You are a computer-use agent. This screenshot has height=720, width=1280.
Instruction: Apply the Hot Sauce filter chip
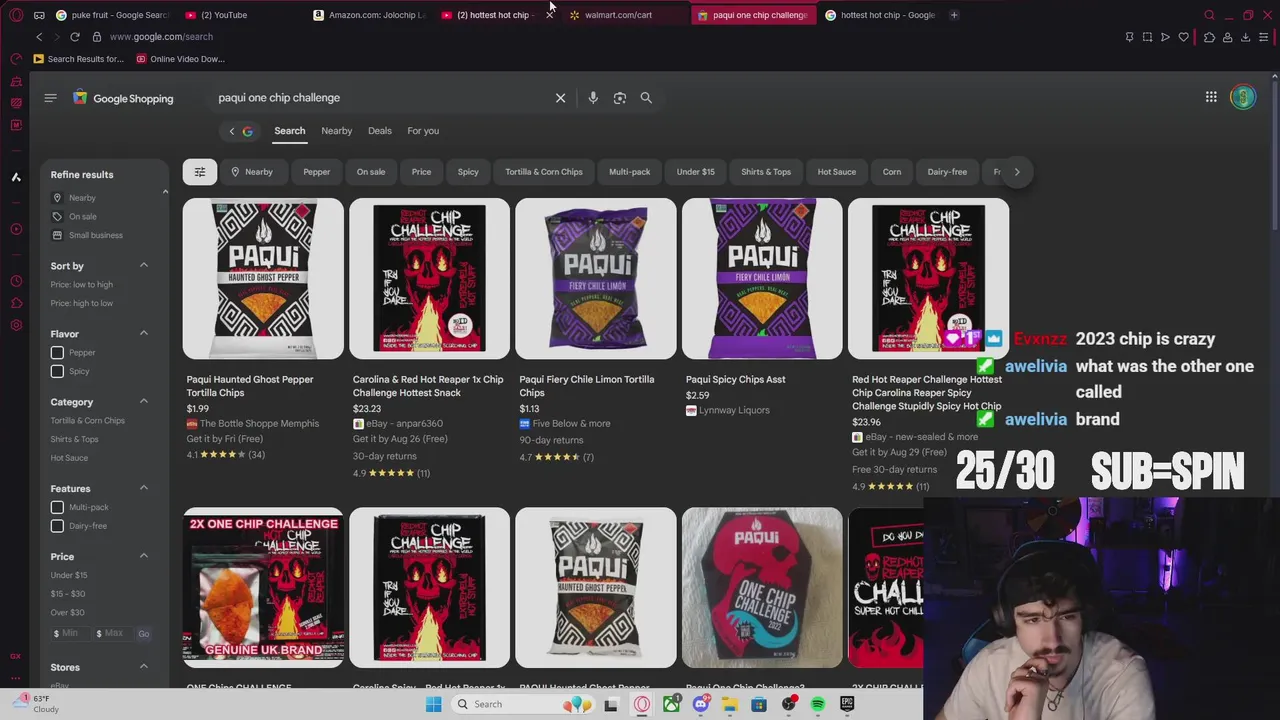coord(837,172)
